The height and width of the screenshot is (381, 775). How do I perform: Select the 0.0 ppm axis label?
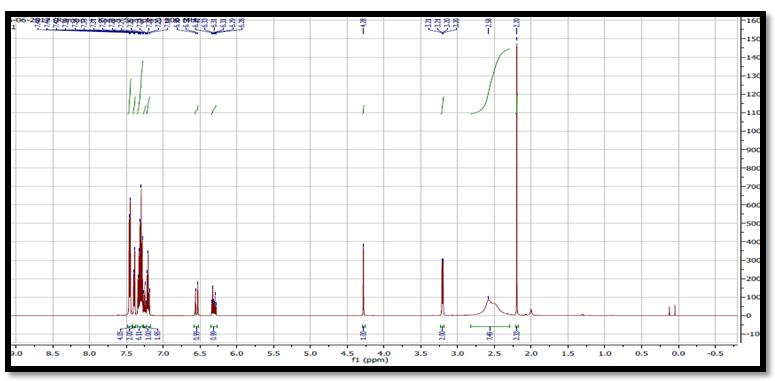coord(678,353)
